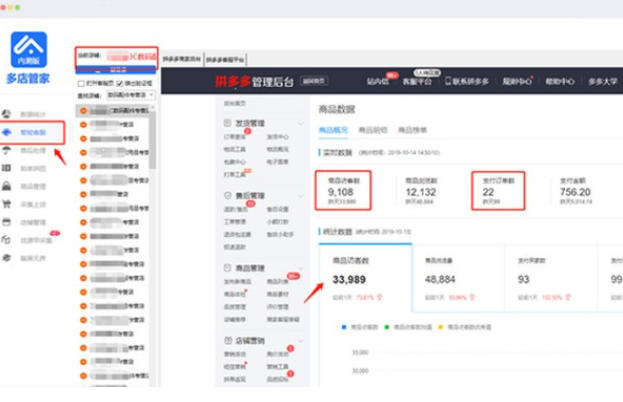Collapse the 发货管理 menu section chevron
Image resolution: width=623 pixels, height=402 pixels.
tap(300, 123)
